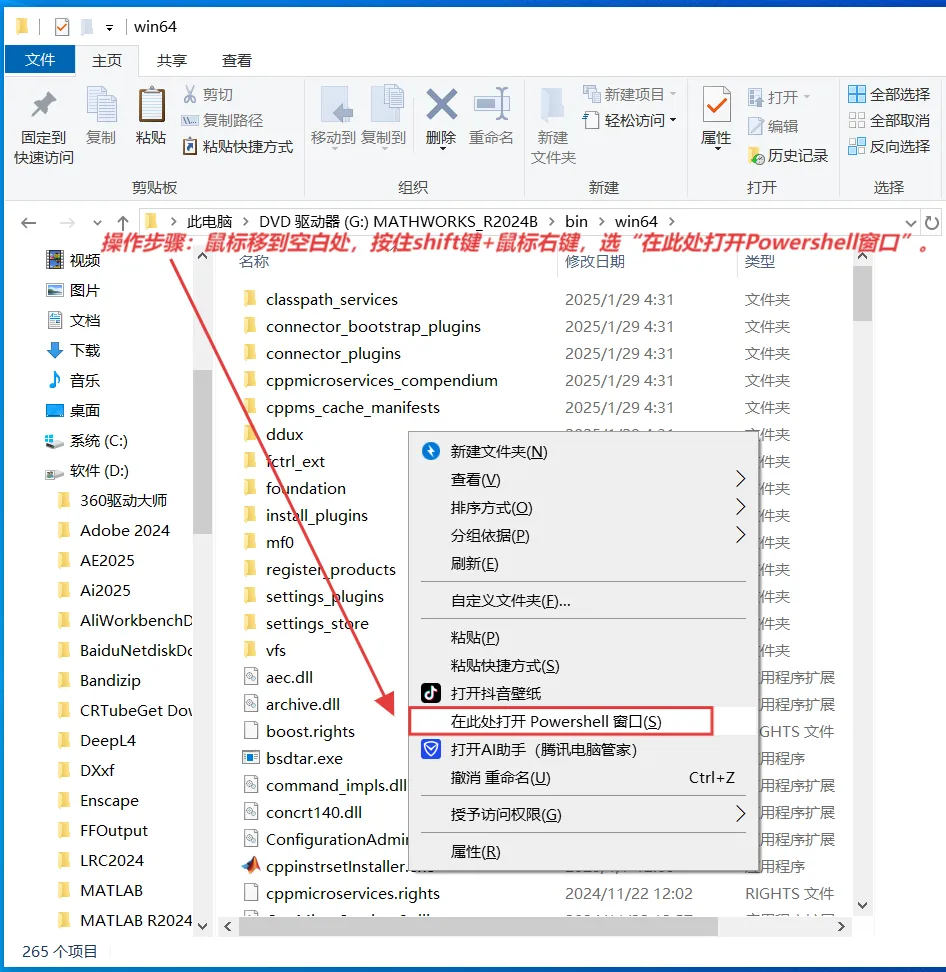Click Select all (全部选择) icon
This screenshot has height=972, width=946.
pos(857,94)
